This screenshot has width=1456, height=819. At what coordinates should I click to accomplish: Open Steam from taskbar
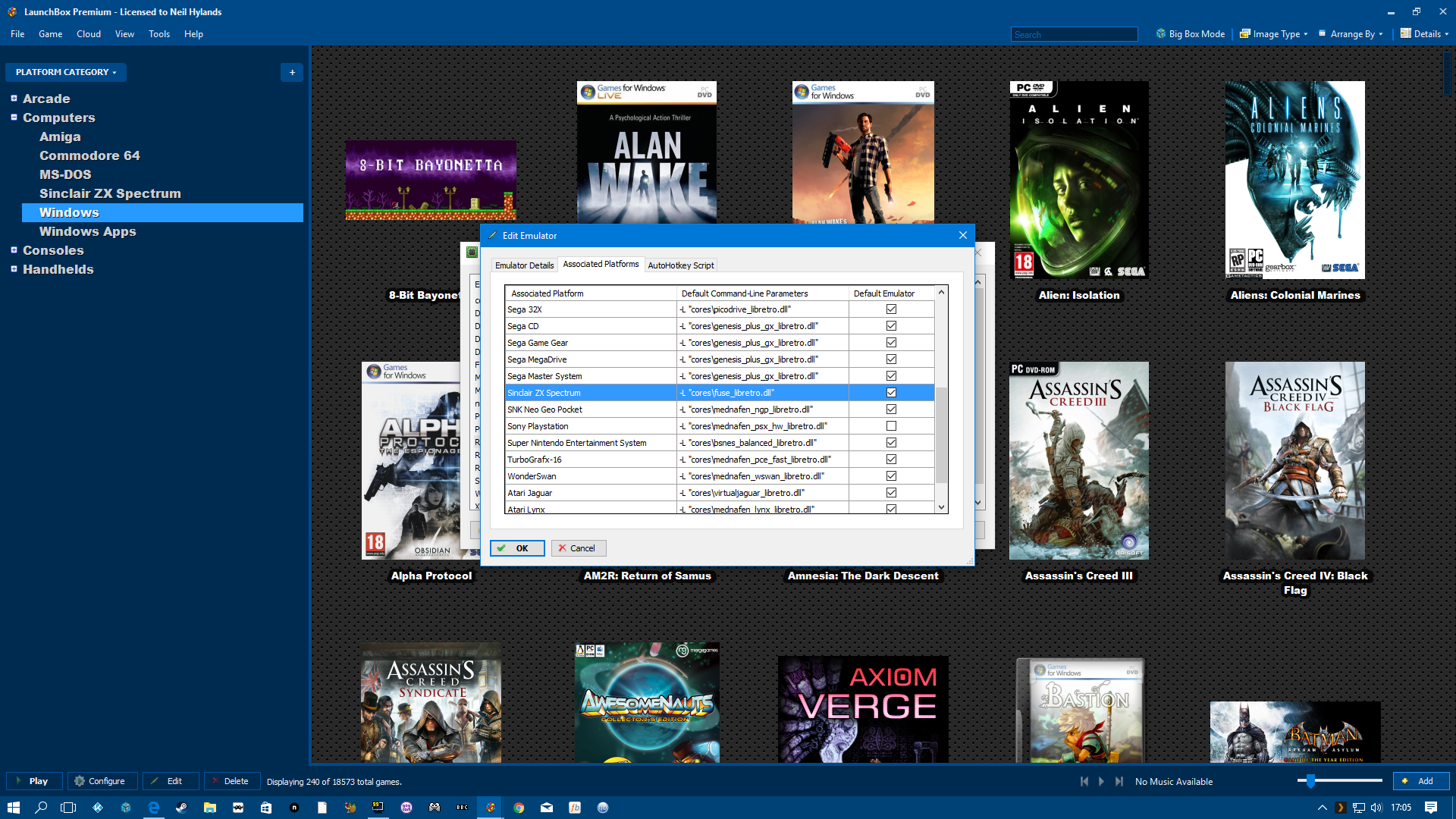pyautogui.click(x=181, y=808)
